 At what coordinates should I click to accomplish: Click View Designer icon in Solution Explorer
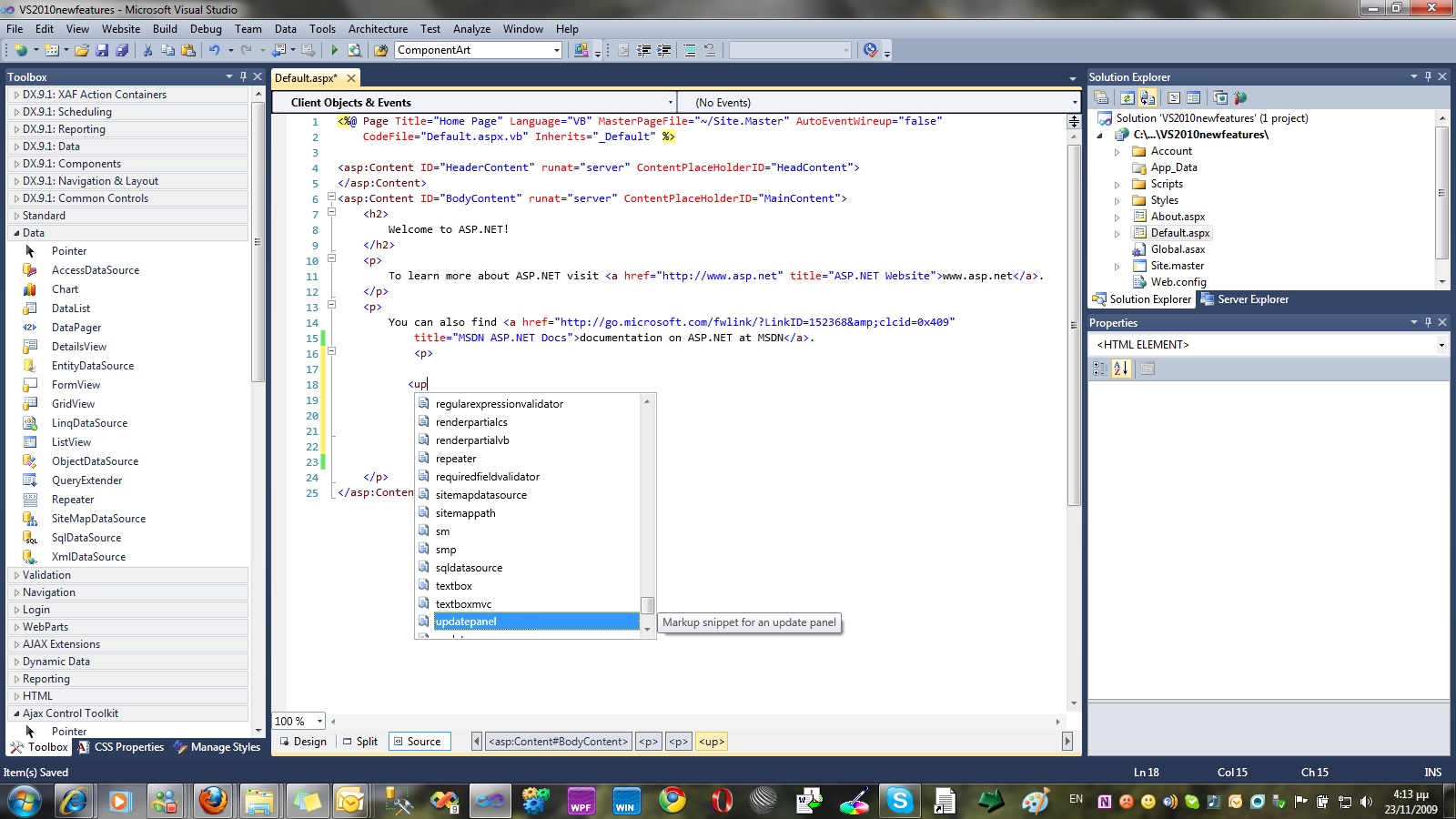click(1194, 97)
